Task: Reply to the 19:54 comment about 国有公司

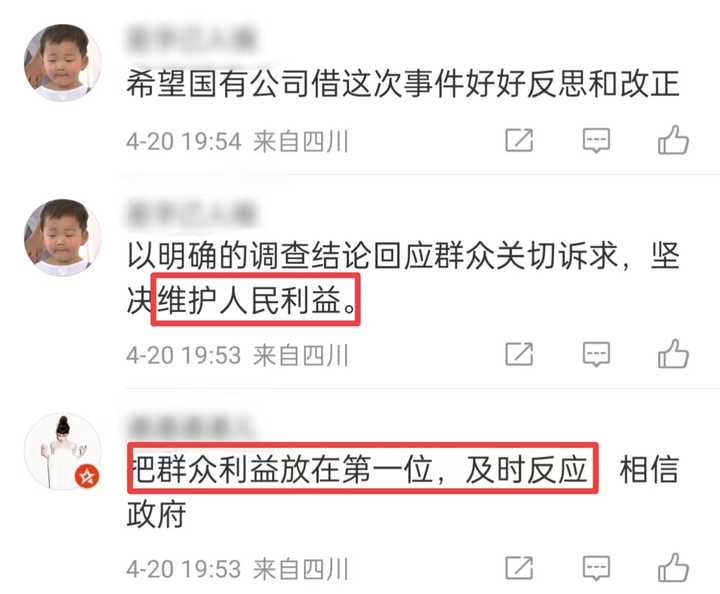Action: 596,140
